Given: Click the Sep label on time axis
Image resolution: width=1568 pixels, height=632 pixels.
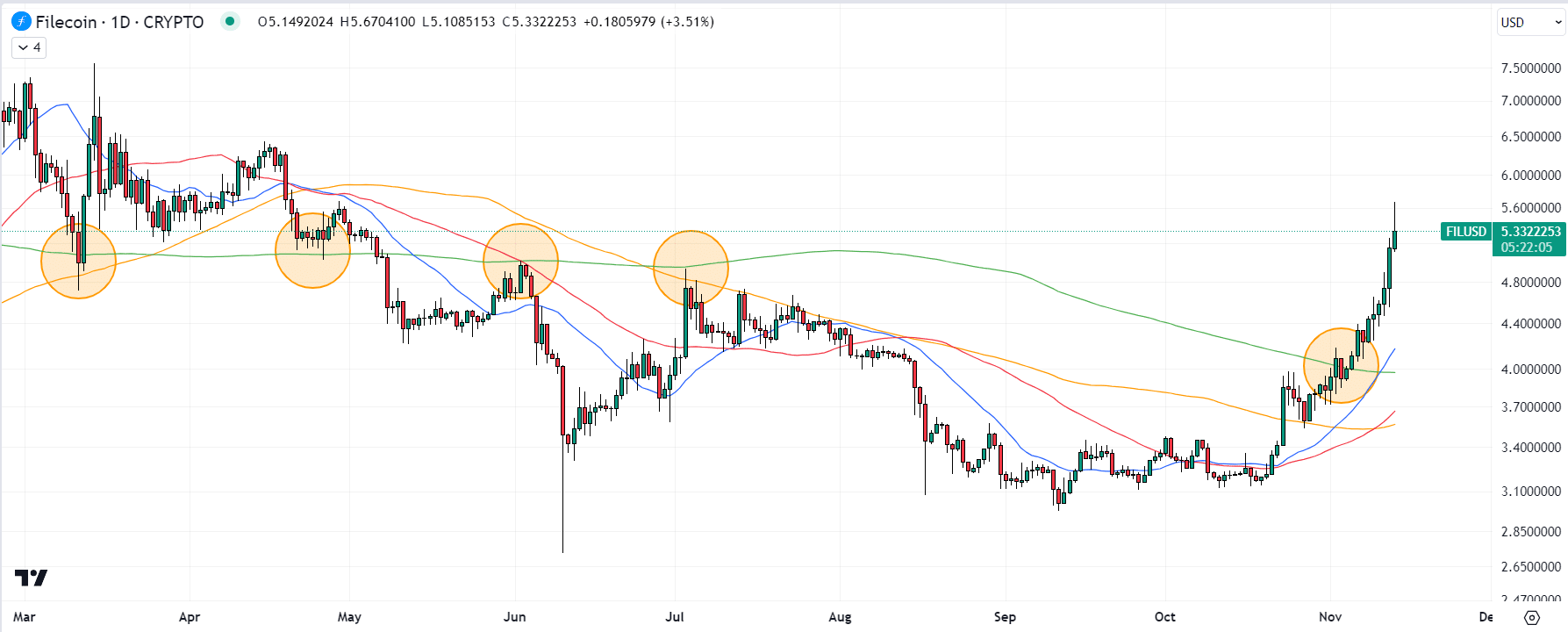Looking at the screenshot, I should tap(1005, 617).
